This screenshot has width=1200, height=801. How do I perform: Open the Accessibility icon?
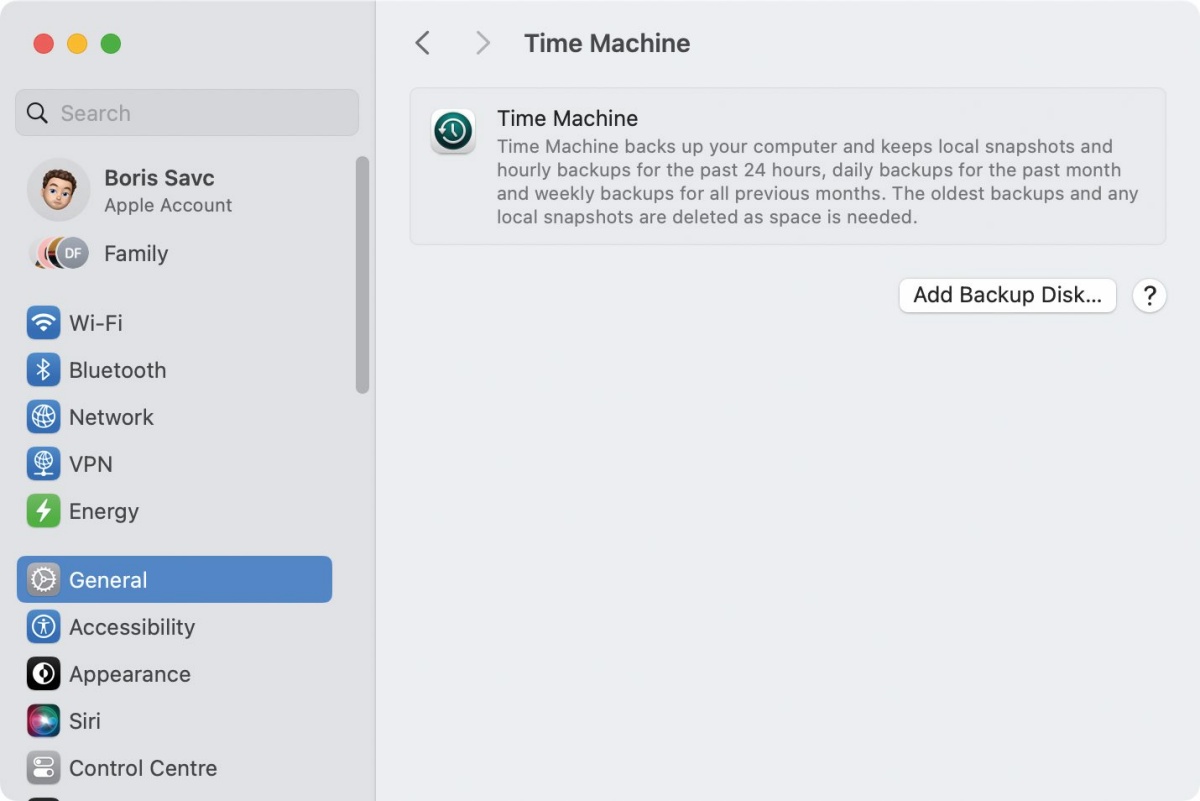click(x=43, y=627)
